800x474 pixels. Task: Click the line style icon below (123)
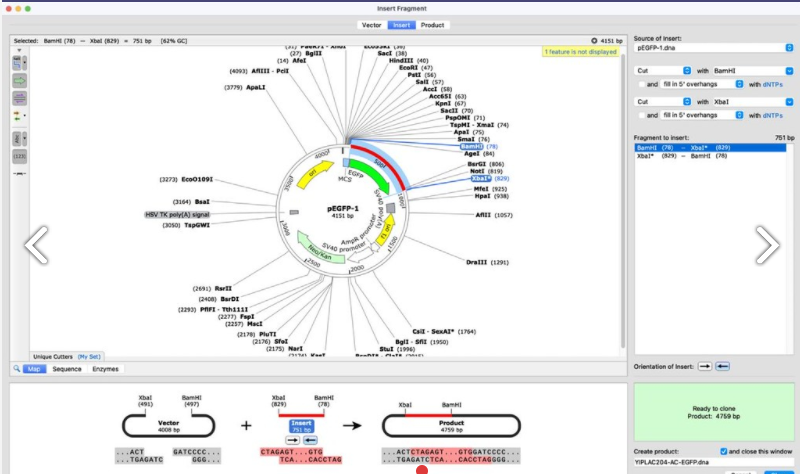(19, 174)
